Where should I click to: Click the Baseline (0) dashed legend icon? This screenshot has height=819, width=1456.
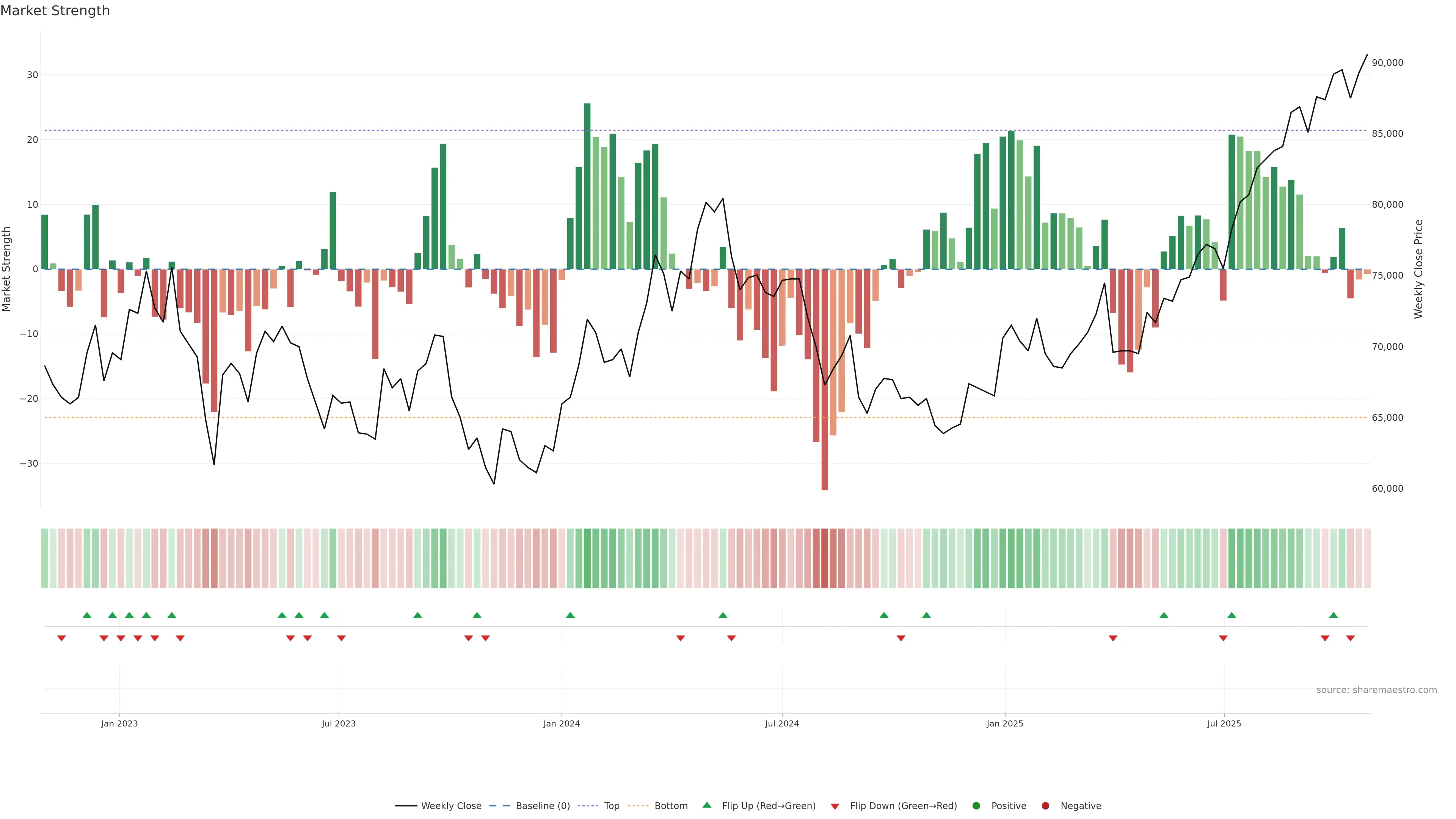click(x=499, y=806)
